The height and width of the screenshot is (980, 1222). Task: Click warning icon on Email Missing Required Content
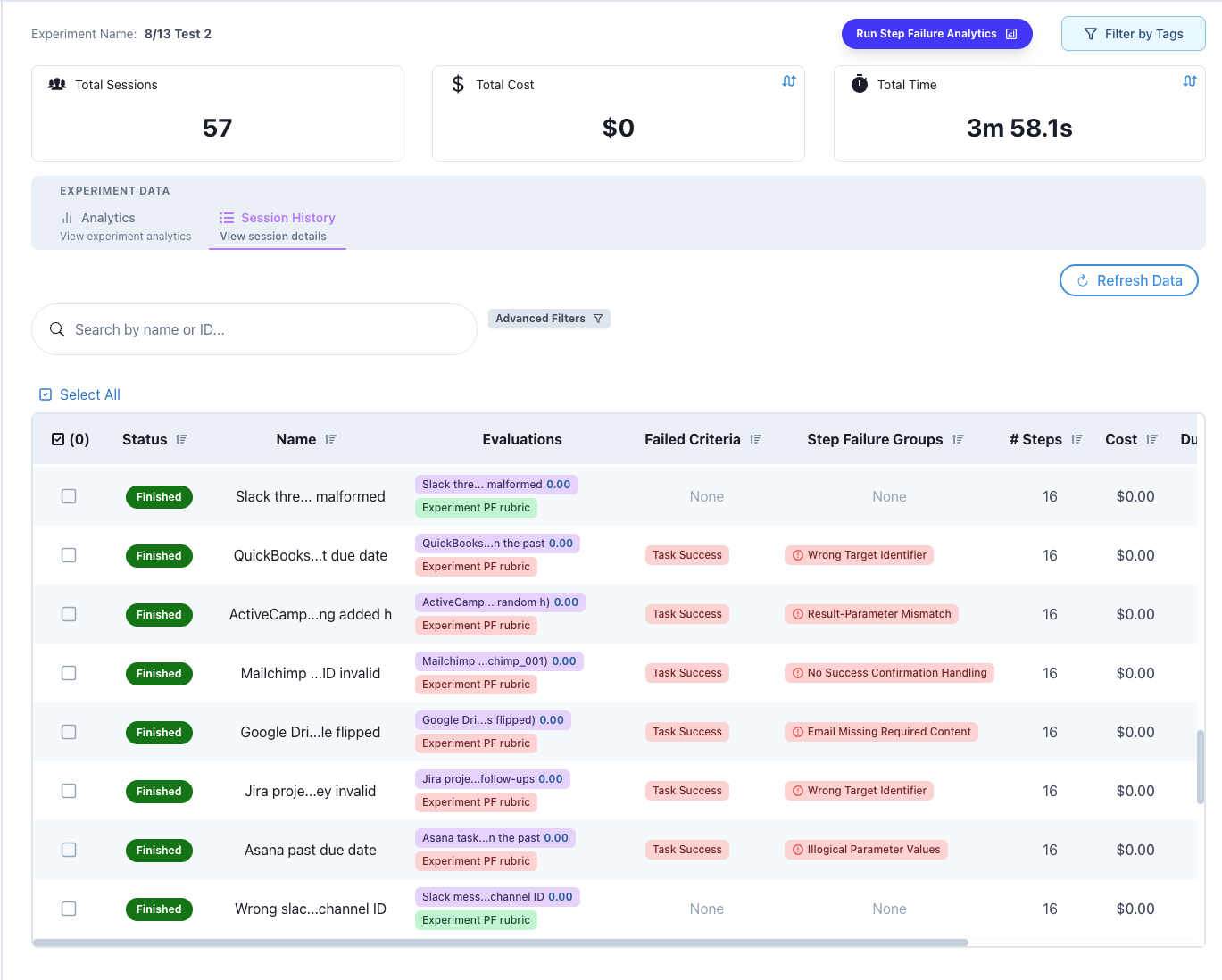click(798, 732)
